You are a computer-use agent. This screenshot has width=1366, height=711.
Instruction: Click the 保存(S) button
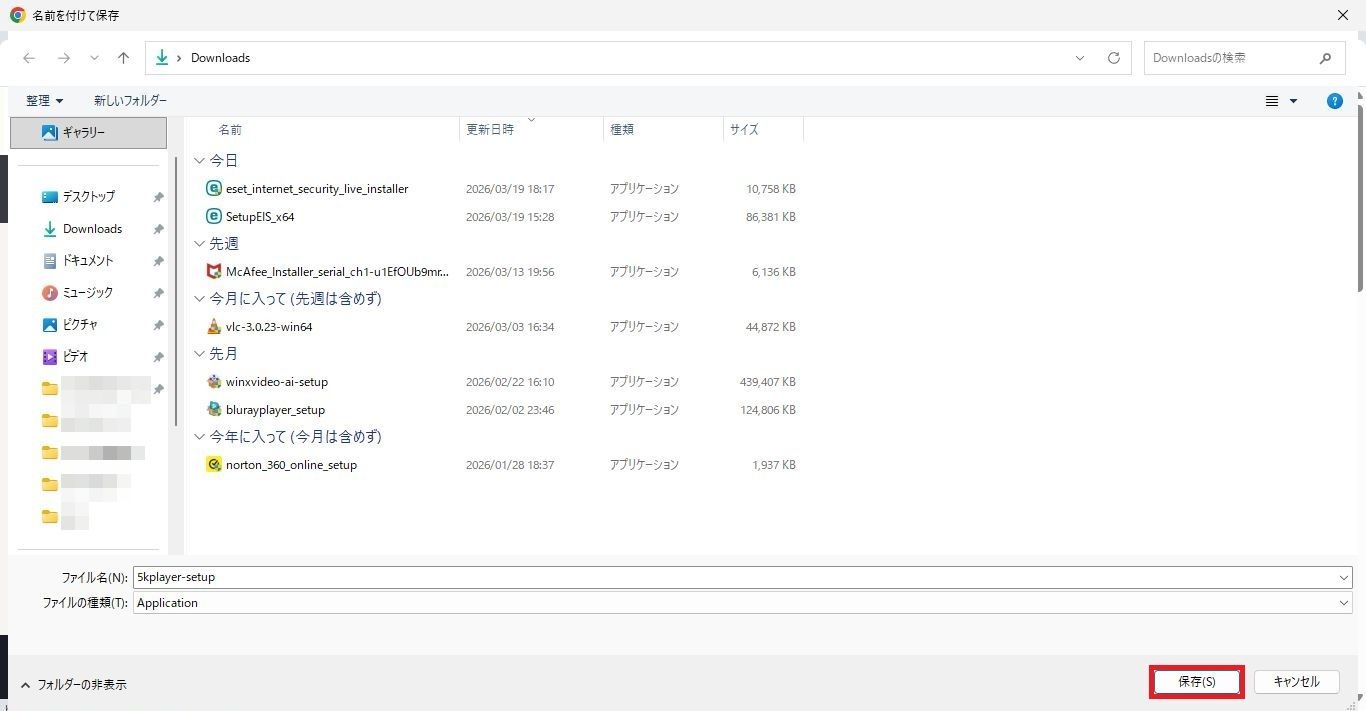coord(1196,682)
